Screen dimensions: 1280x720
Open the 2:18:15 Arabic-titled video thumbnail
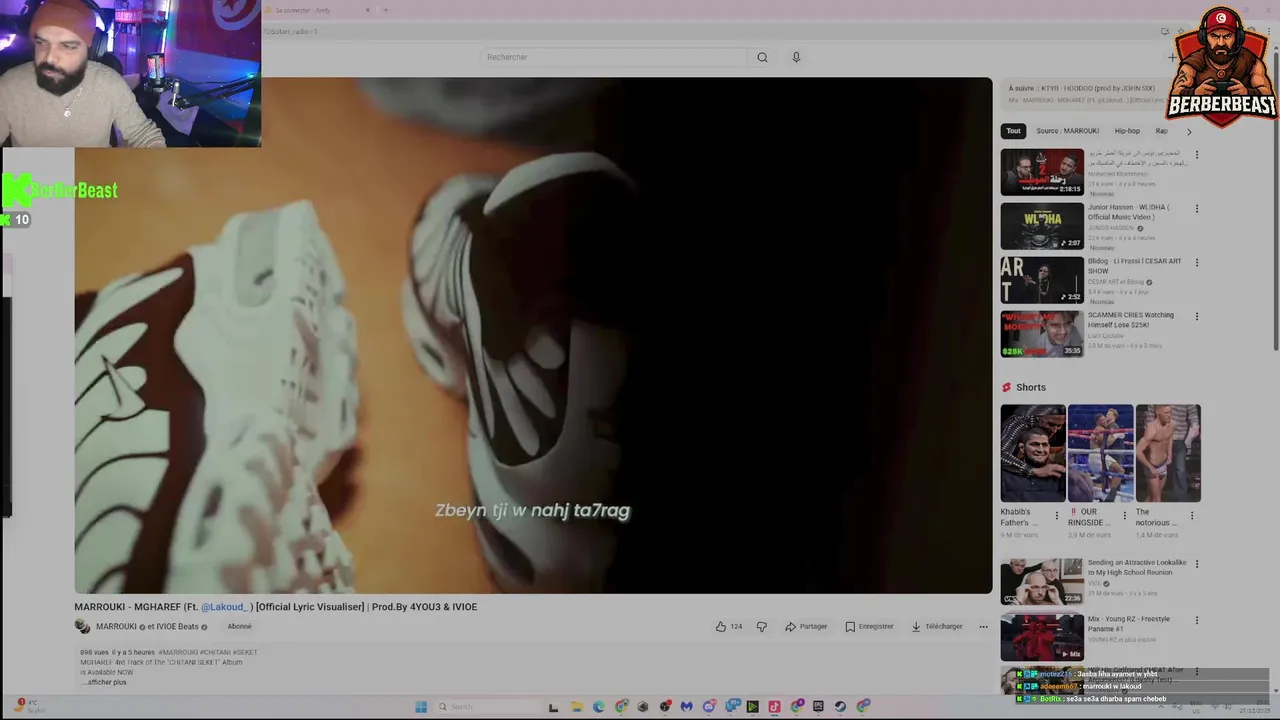[1042, 172]
